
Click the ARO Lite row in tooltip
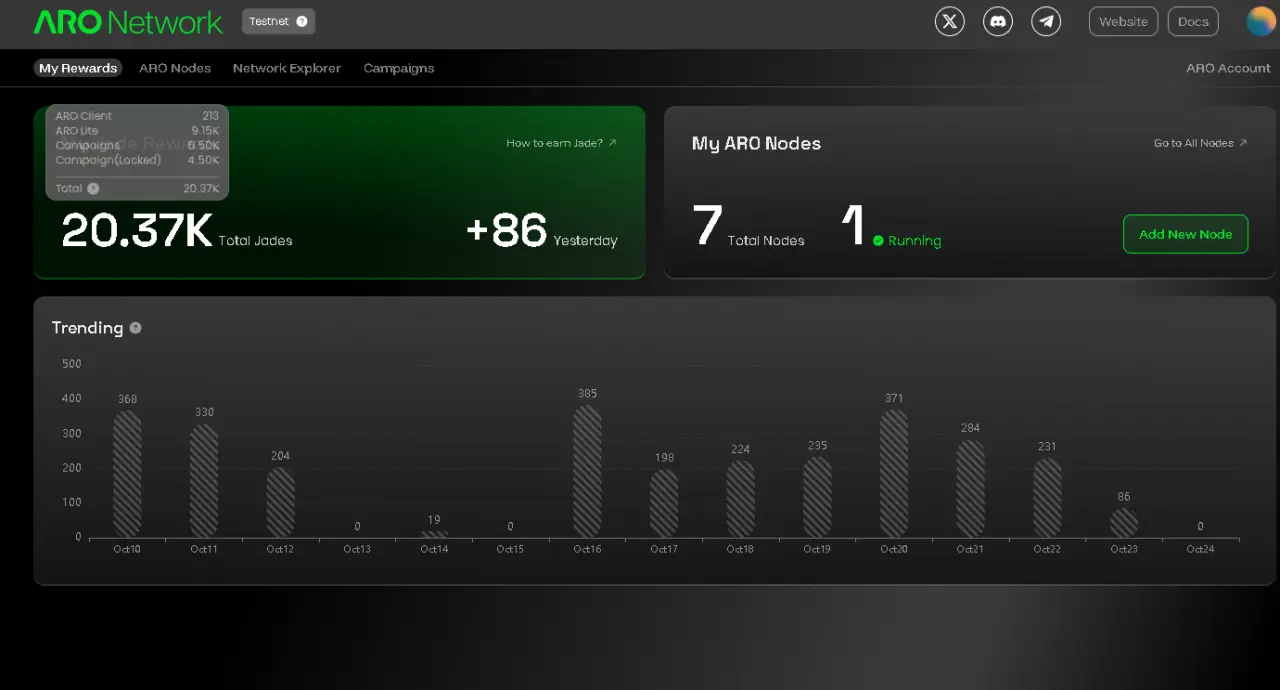137,131
